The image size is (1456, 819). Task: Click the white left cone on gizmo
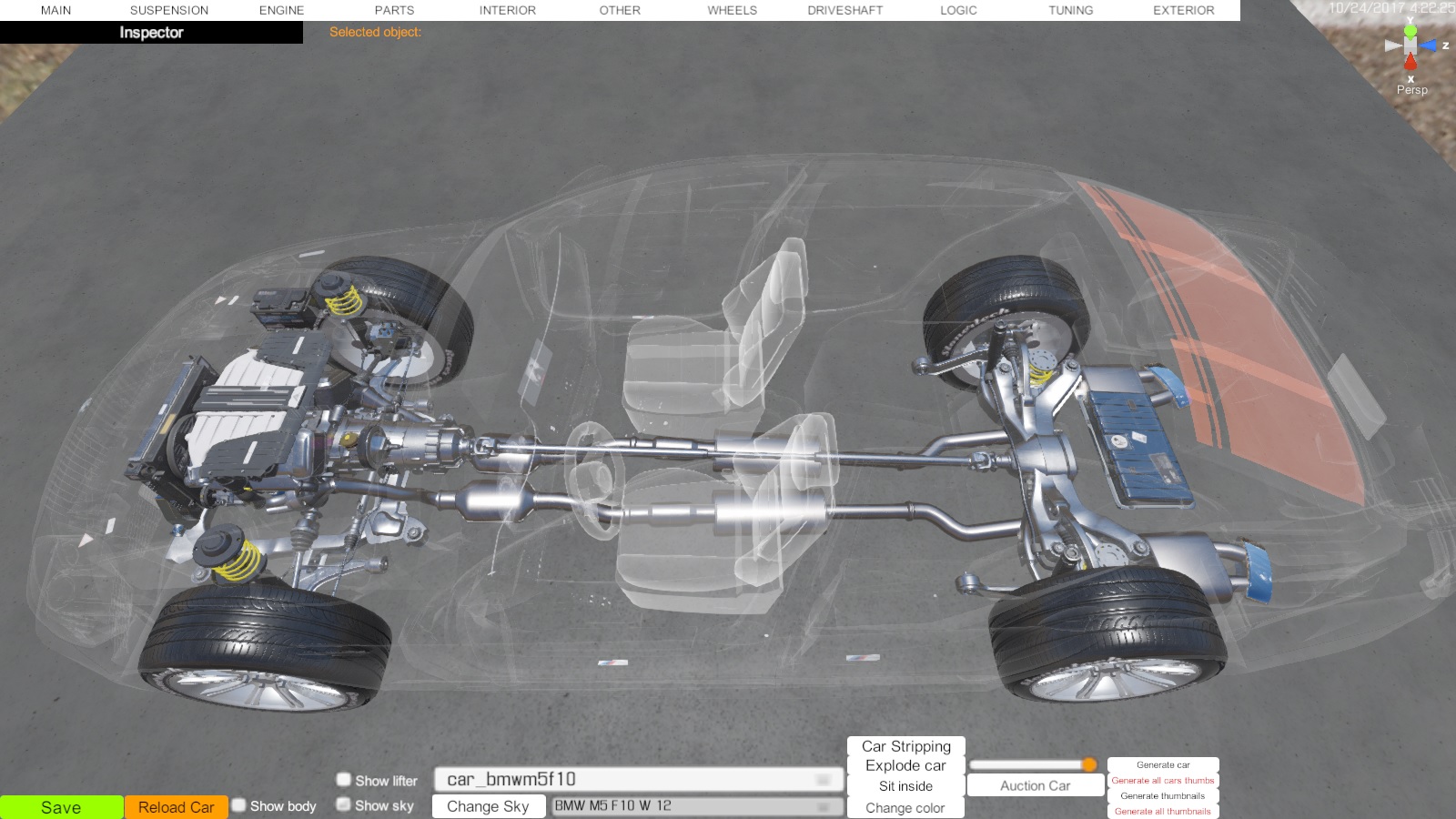[x=1392, y=45]
